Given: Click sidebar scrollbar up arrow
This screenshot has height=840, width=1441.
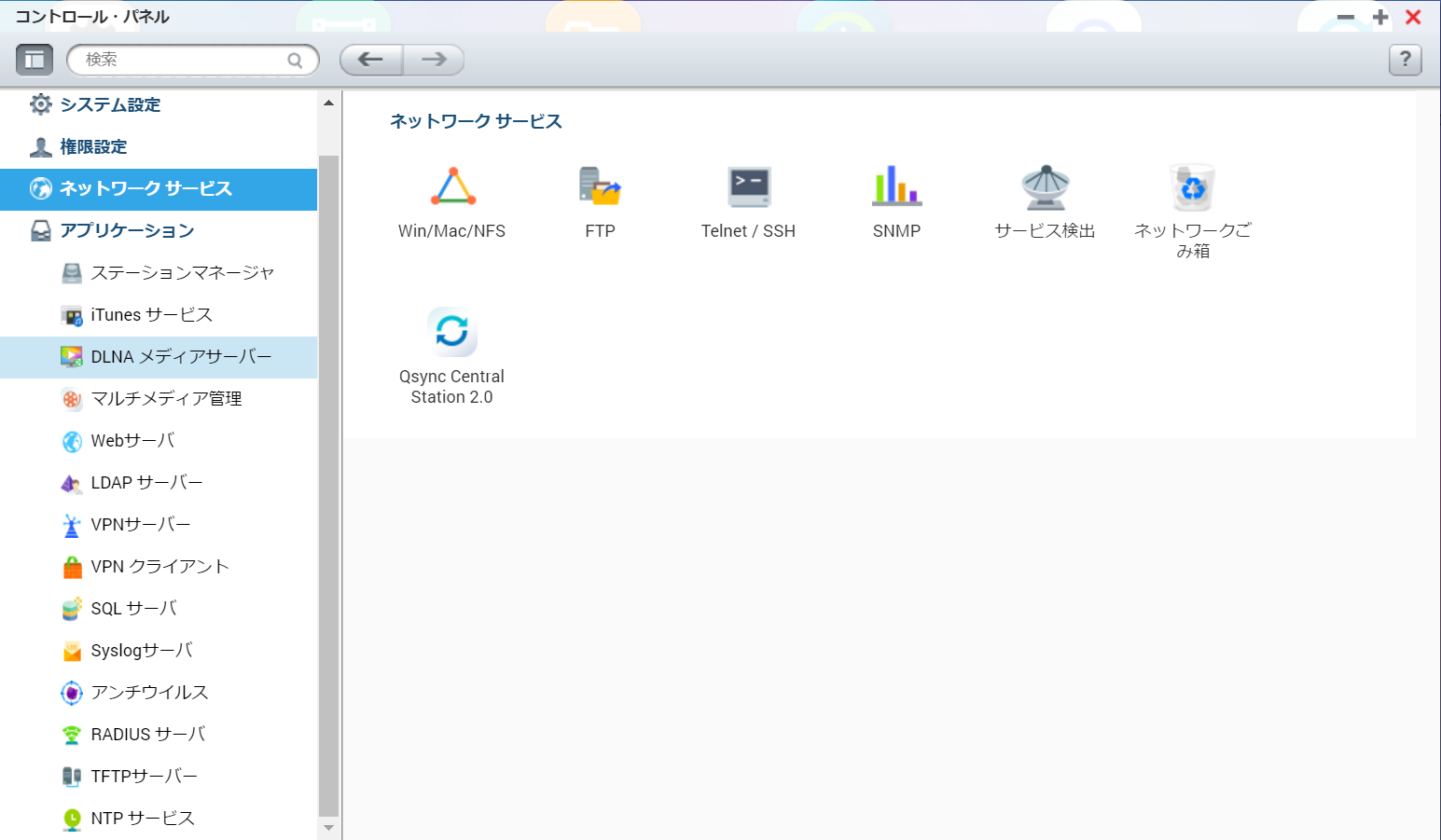Looking at the screenshot, I should point(328,103).
